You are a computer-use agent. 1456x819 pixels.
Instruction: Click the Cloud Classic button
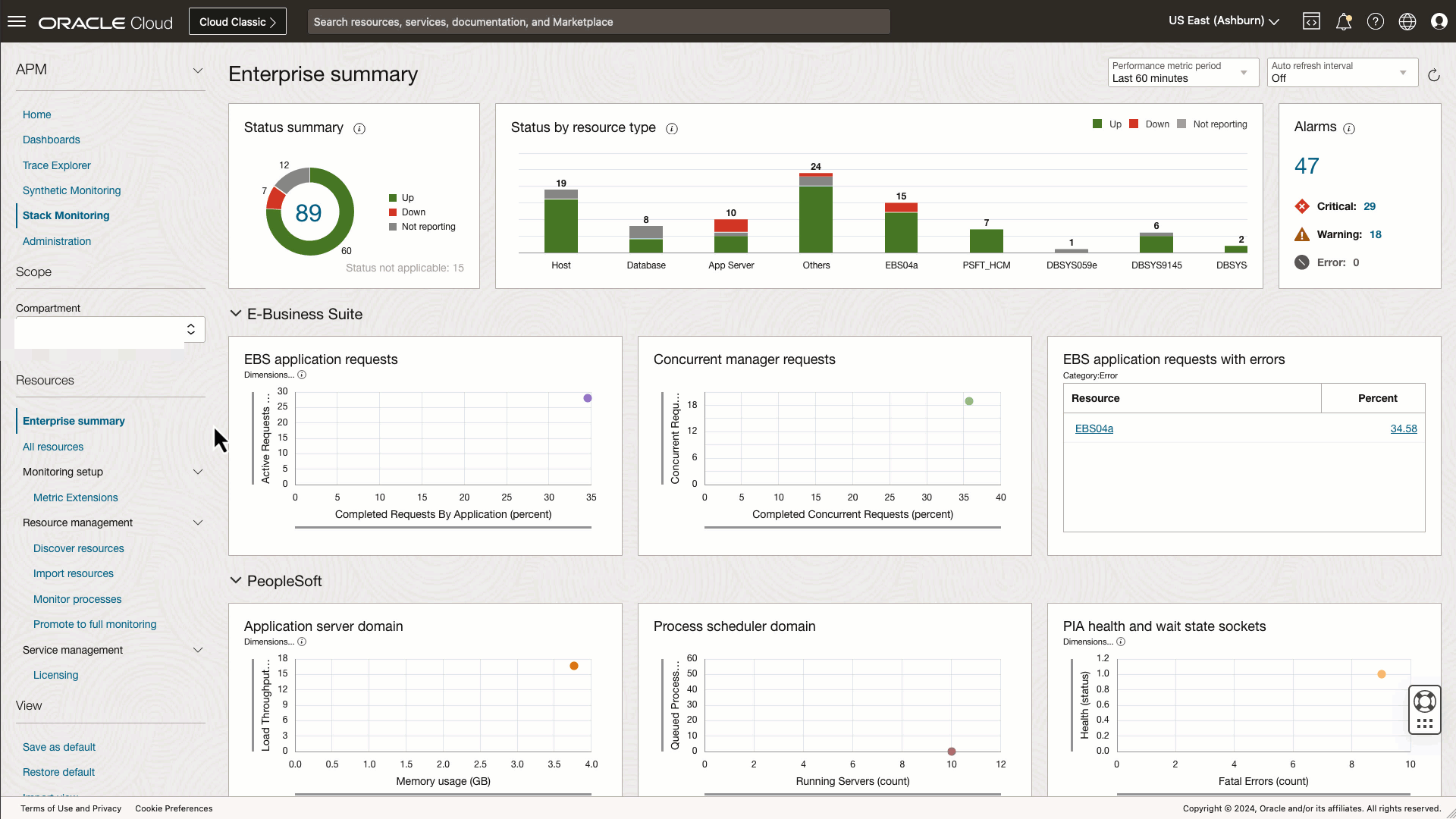click(x=237, y=22)
